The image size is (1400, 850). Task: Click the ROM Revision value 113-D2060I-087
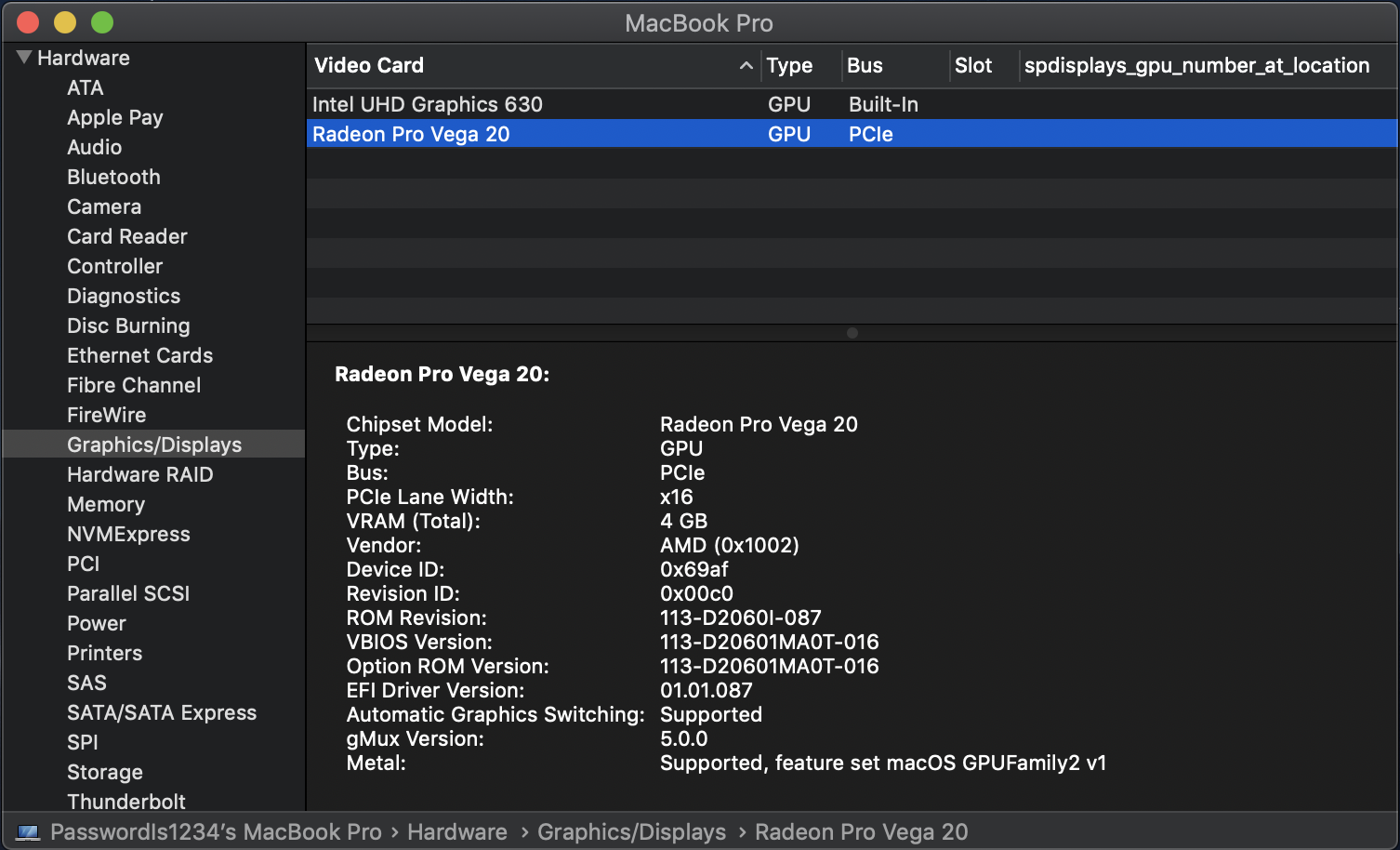[741, 618]
